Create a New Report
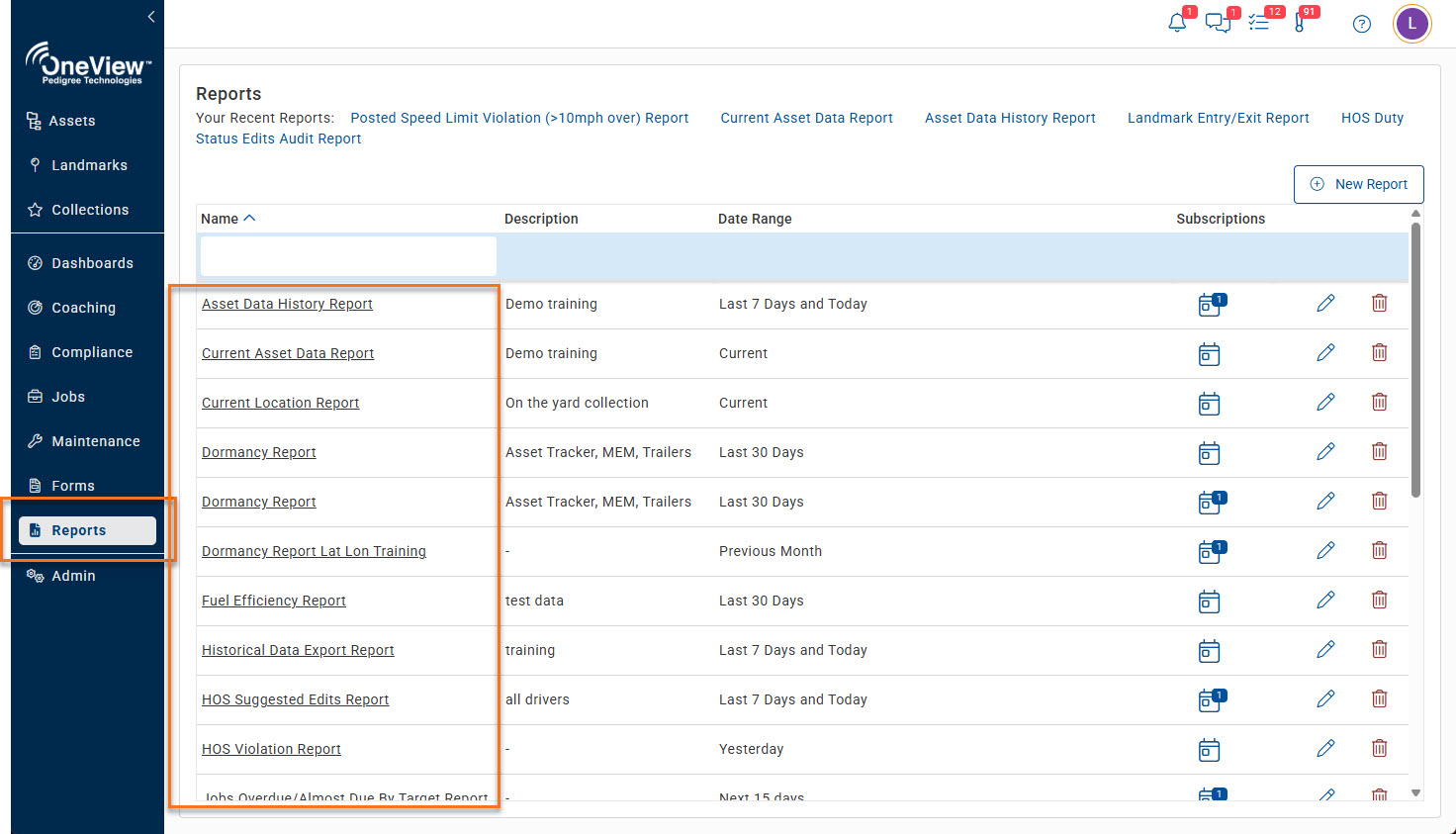The width and height of the screenshot is (1456, 834). click(x=1358, y=184)
